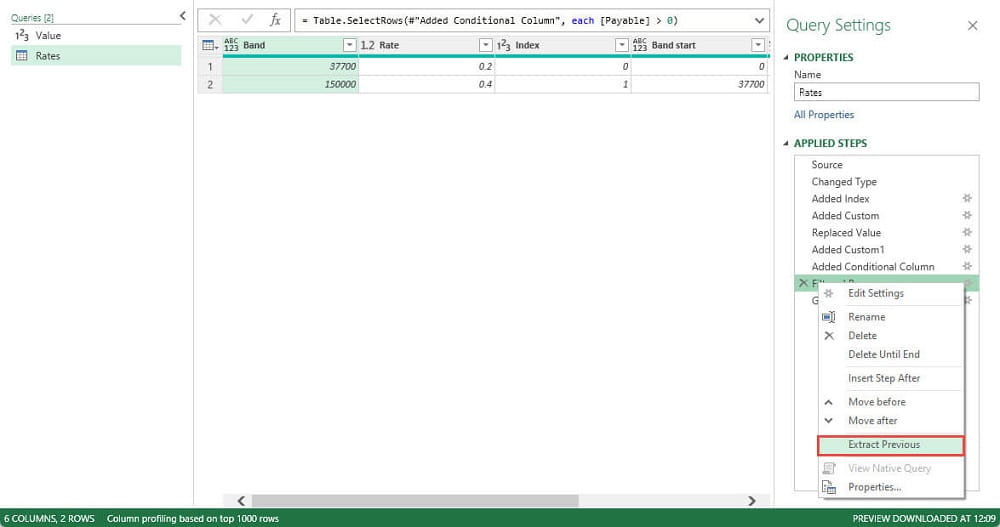Open gear settings for Added Index step

click(x=966, y=199)
